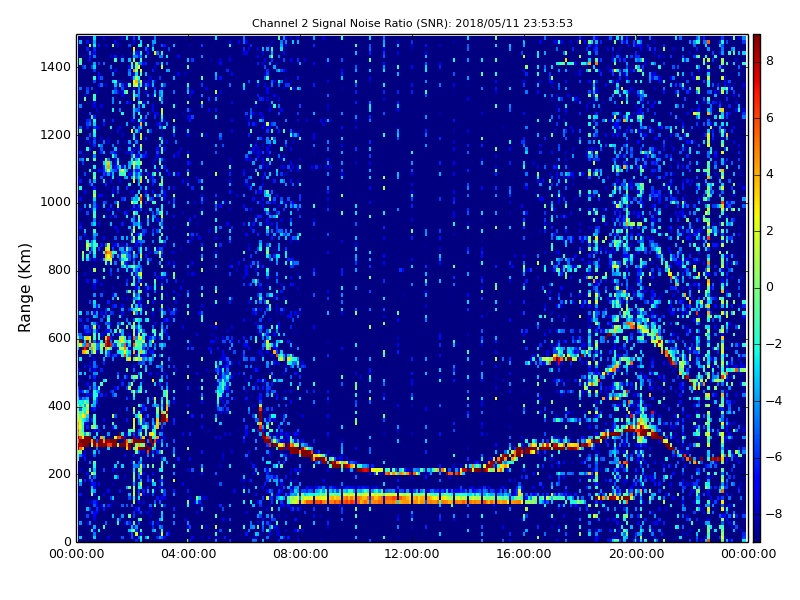Viewport: 800px width, 600px height.
Task: Click the colorbar label −6
Action: pos(774,457)
